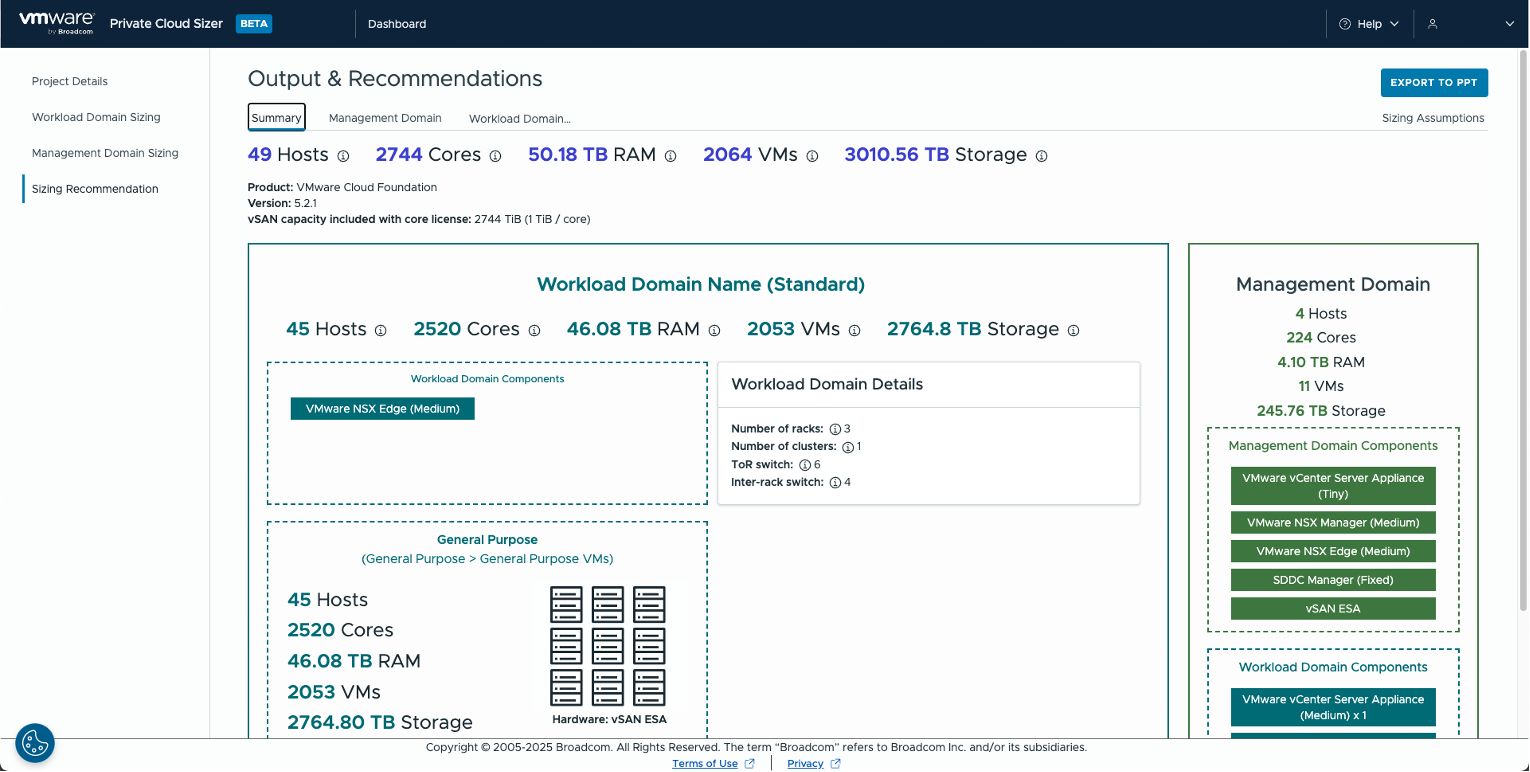
Task: Open the Sizing Assumptions link
Action: [x=1433, y=118]
